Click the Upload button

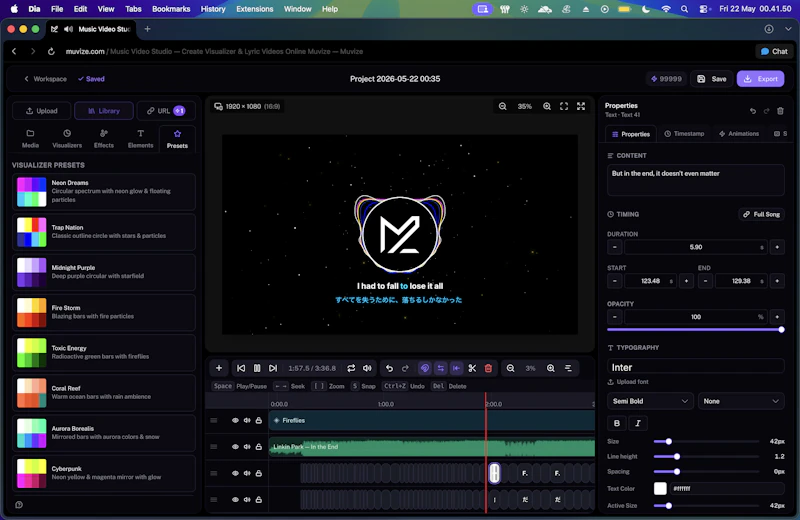(x=42, y=111)
